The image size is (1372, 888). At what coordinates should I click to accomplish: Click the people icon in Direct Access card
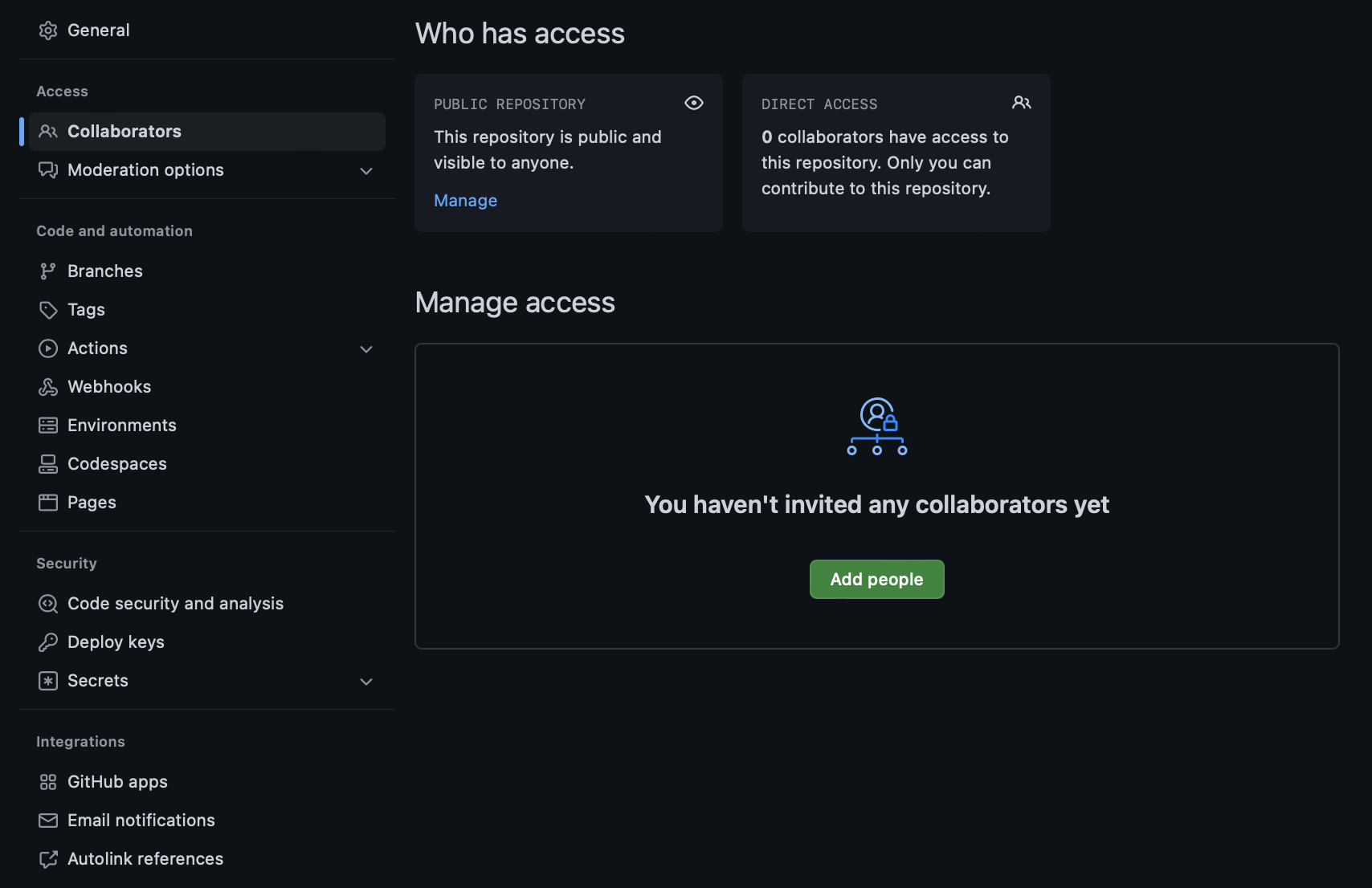tap(1022, 103)
